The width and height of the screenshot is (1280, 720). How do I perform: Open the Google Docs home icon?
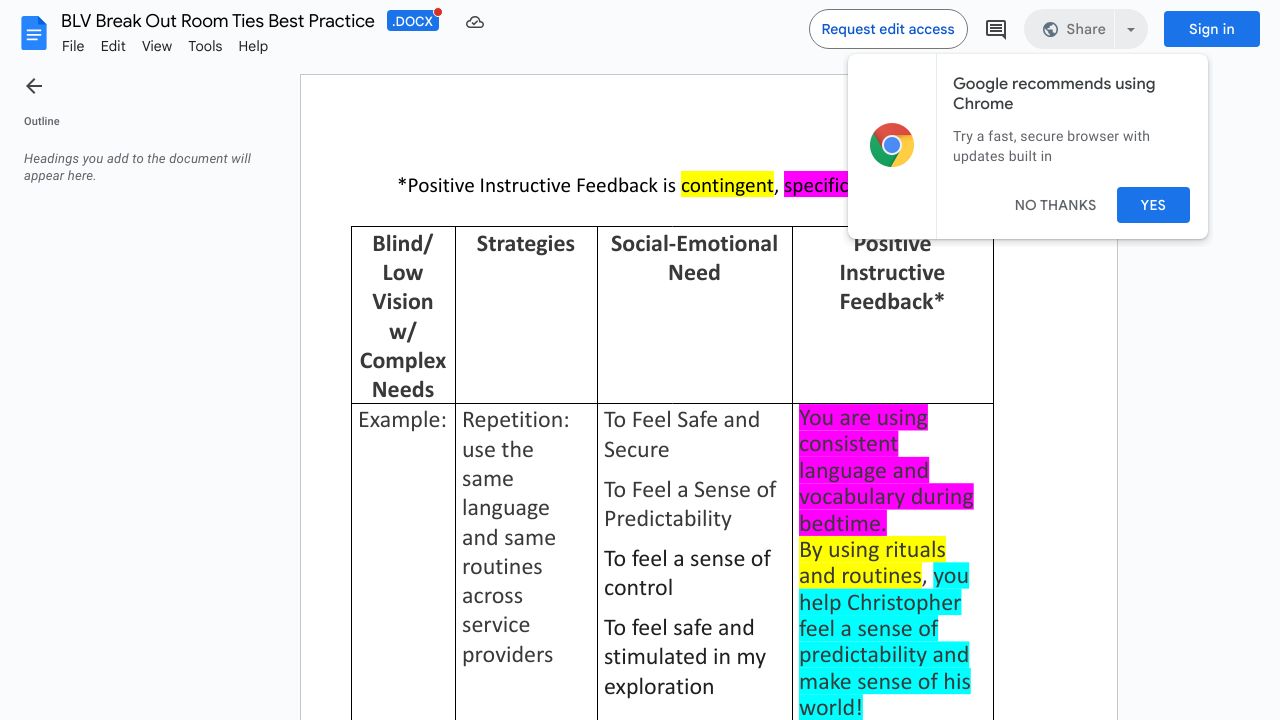(34, 33)
